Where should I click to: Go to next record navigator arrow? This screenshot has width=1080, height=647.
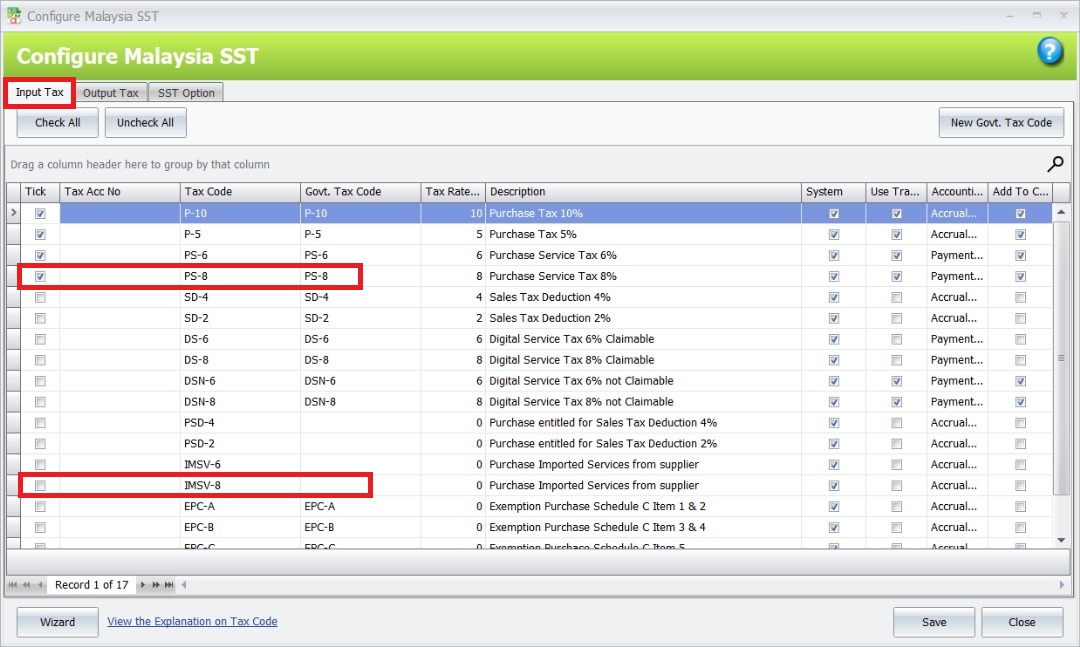144,585
